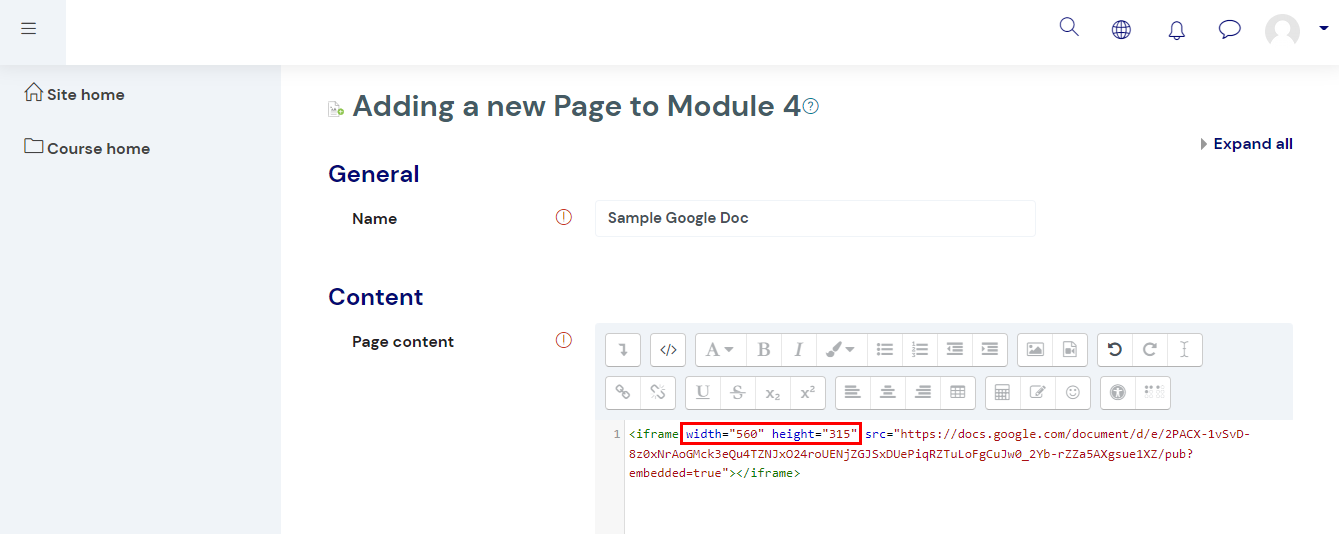Open the user account menu arrow
This screenshot has height=534, width=1339.
tap(1324, 28)
